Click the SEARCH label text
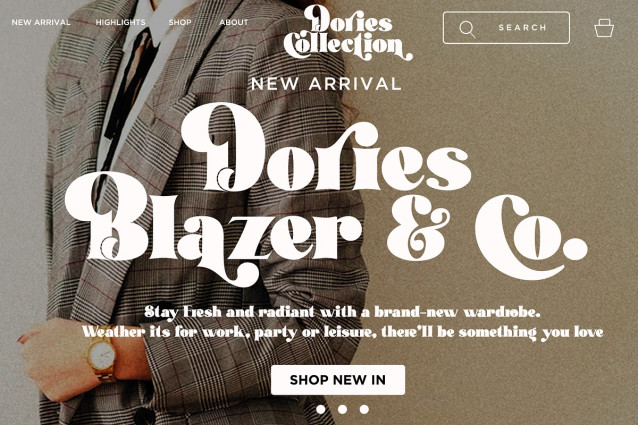This screenshot has height=425, width=638. (x=522, y=28)
